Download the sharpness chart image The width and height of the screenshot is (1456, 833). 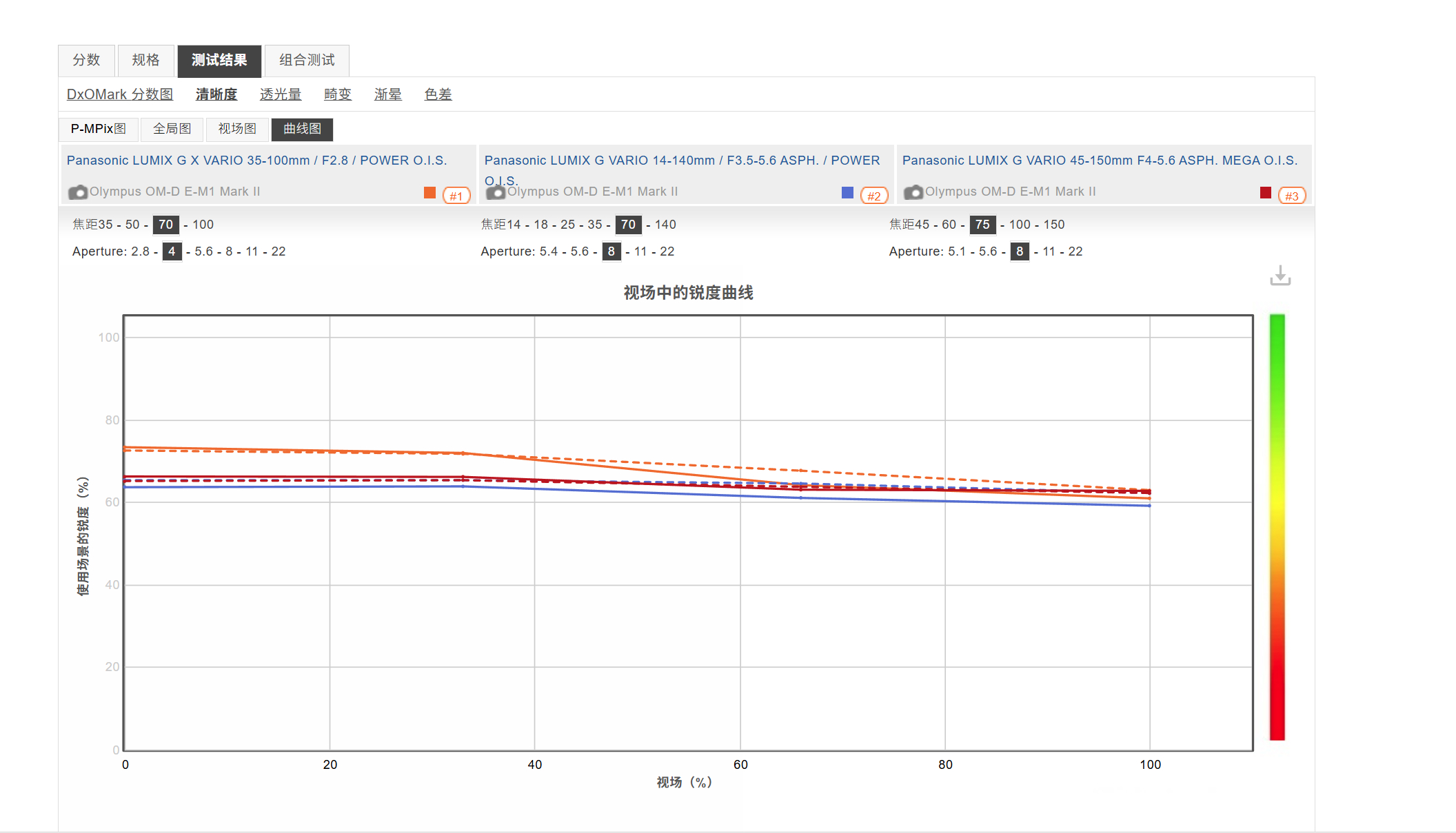[x=1280, y=276]
